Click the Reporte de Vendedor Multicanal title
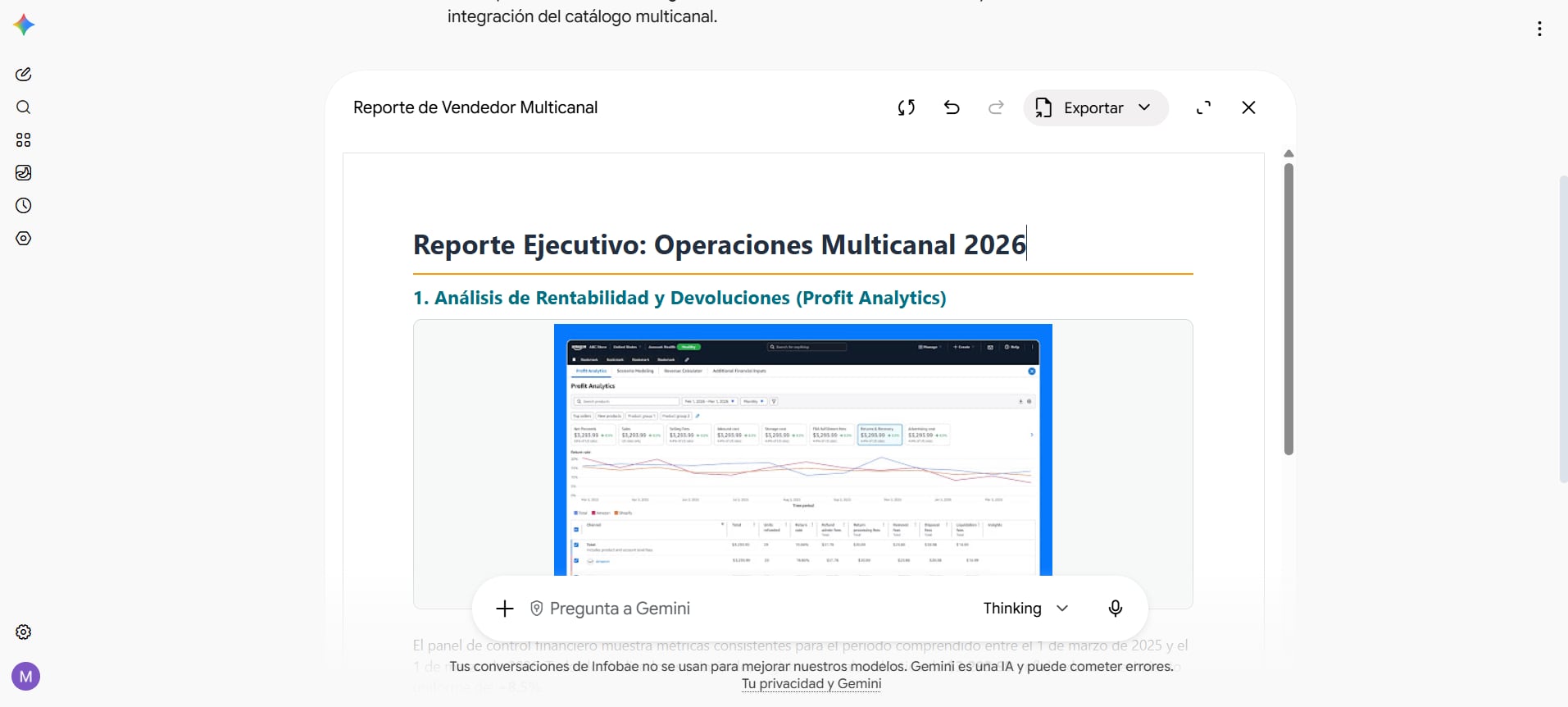This screenshot has height=707, width=1568. (475, 107)
